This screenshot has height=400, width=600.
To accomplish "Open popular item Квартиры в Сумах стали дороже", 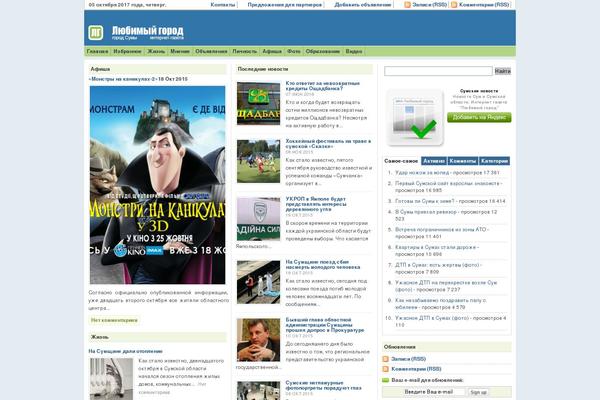I will (x=435, y=247).
